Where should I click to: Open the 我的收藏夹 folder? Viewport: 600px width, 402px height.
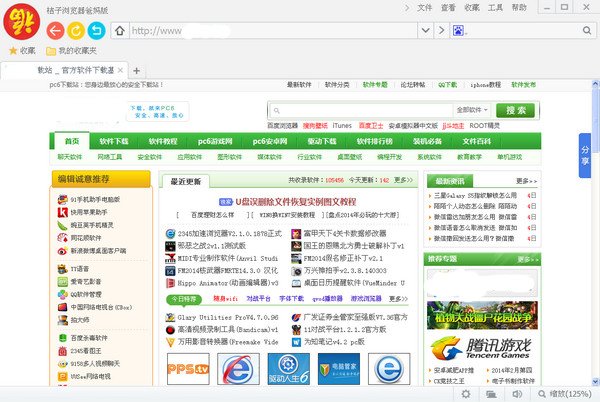pos(71,50)
